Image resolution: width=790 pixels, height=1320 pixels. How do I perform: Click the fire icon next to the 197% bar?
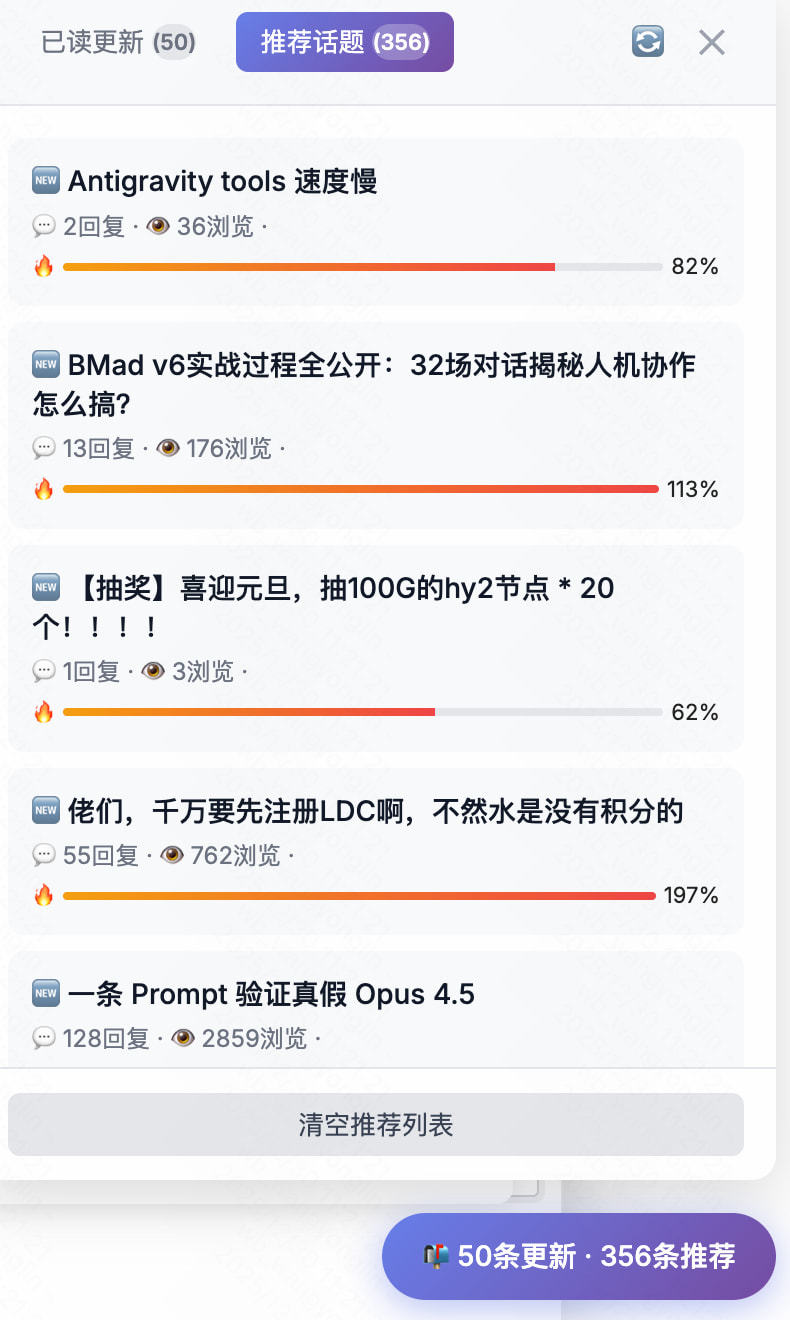[43, 895]
